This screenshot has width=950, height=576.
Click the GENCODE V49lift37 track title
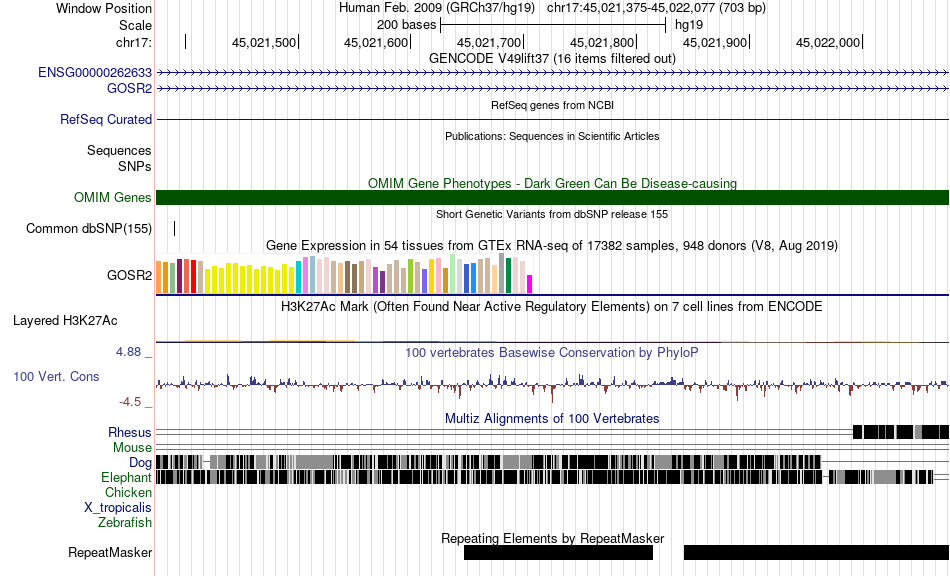pos(553,59)
